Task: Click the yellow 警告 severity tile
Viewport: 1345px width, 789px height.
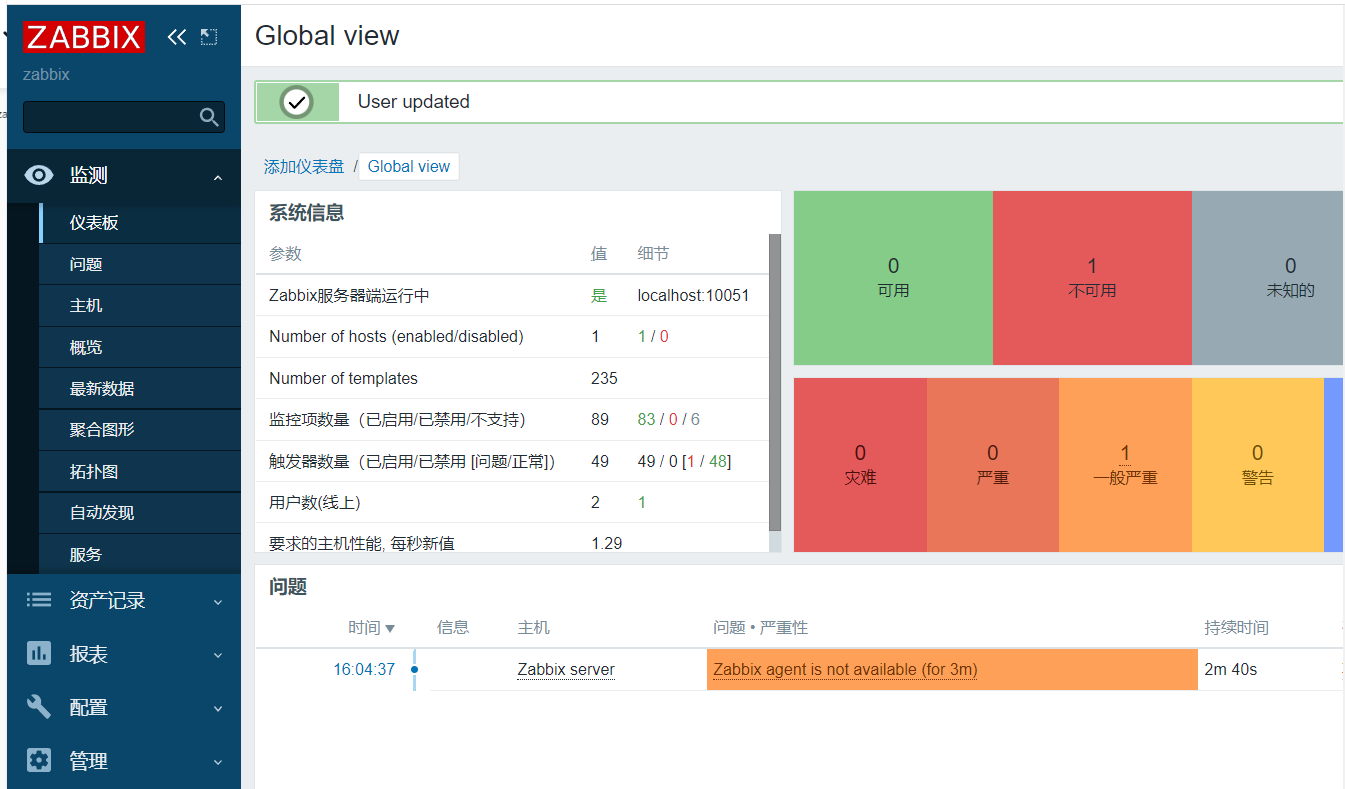Action: 1258,465
